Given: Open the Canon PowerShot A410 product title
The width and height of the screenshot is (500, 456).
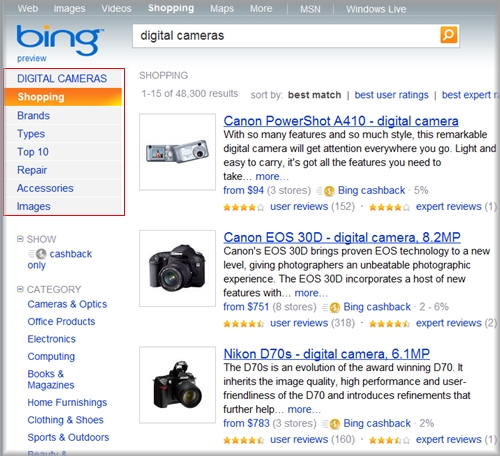Looking at the screenshot, I should pyautogui.click(x=341, y=121).
